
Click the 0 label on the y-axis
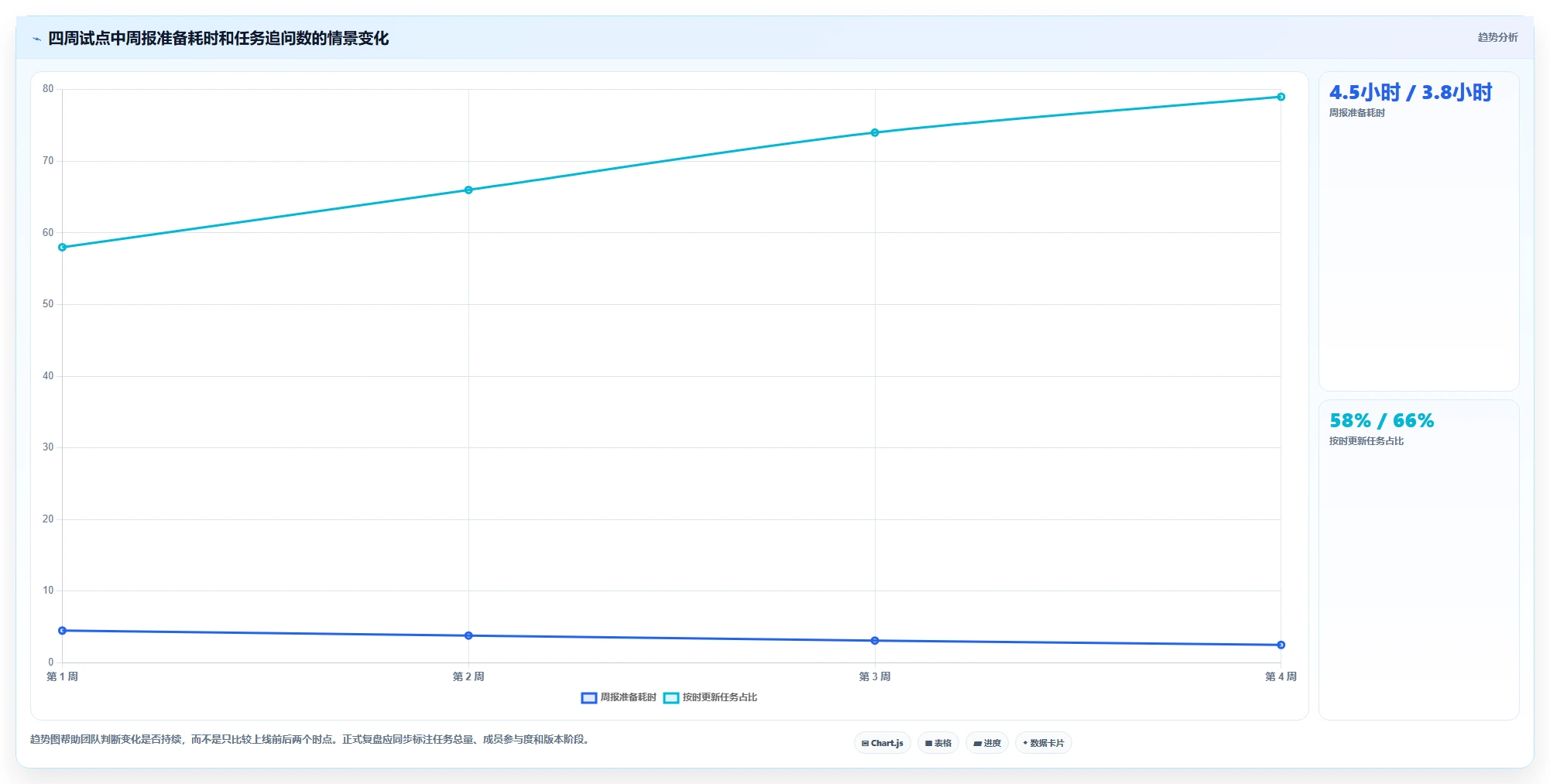coord(51,662)
